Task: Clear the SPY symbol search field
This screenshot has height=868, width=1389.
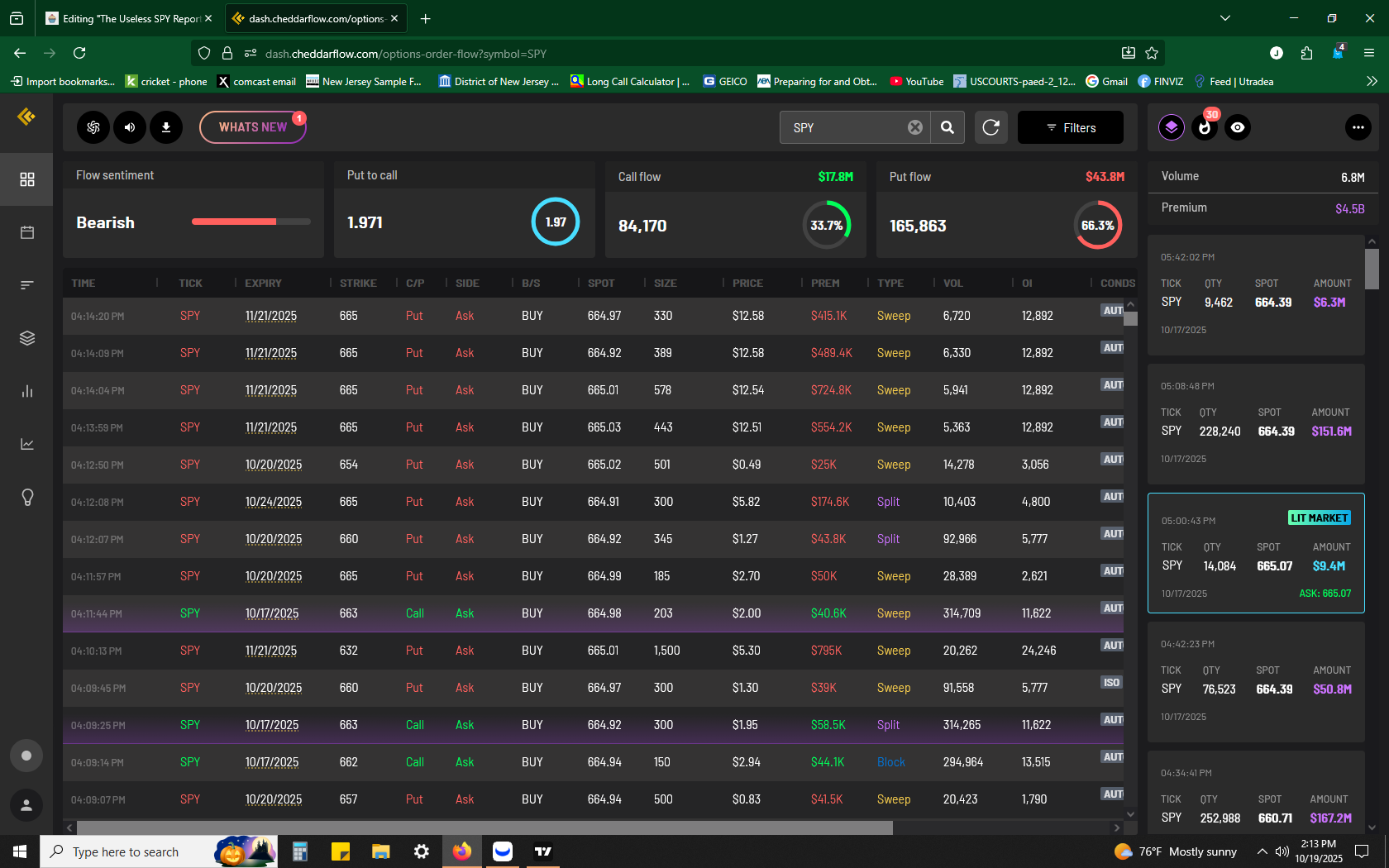Action: (x=915, y=127)
